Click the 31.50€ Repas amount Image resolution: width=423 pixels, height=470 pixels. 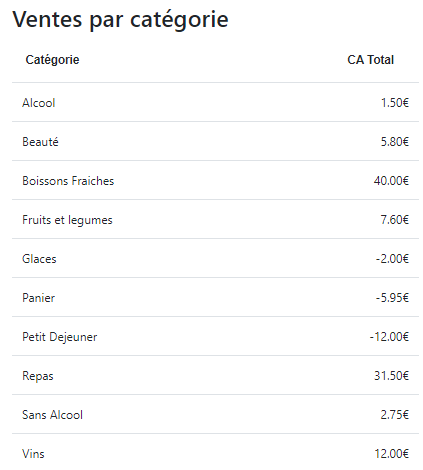pos(391,376)
